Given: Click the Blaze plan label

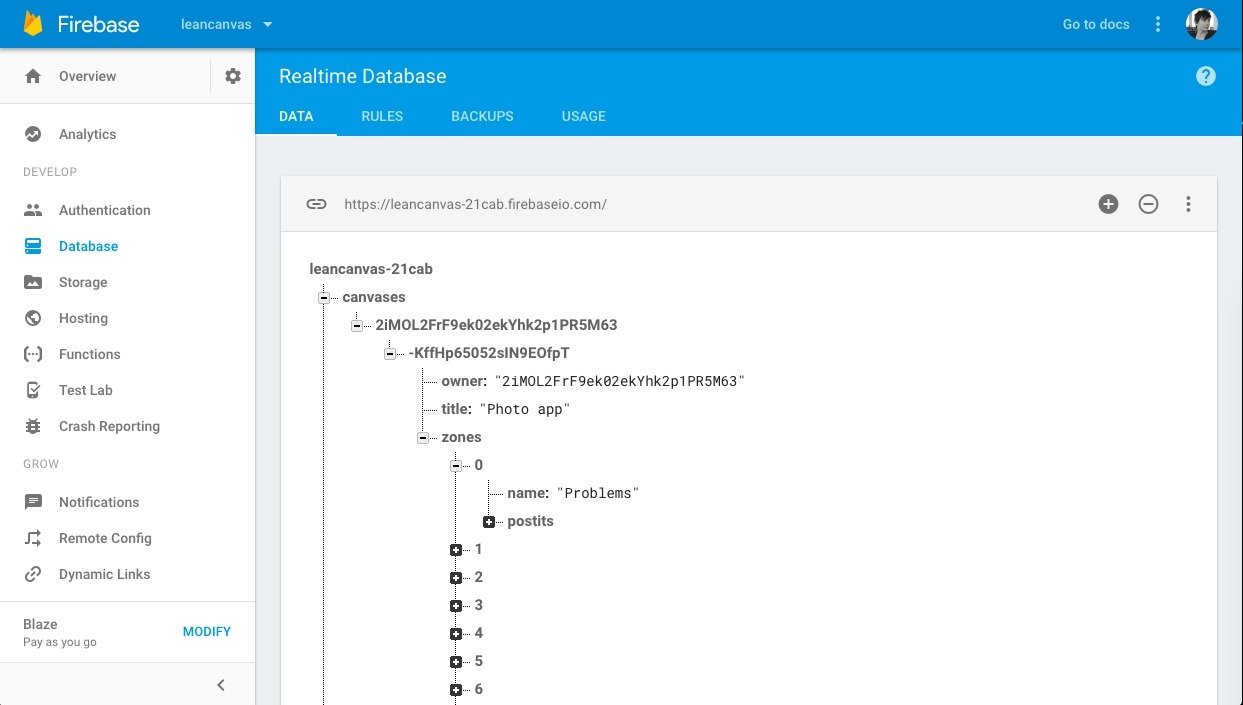Looking at the screenshot, I should (x=40, y=624).
